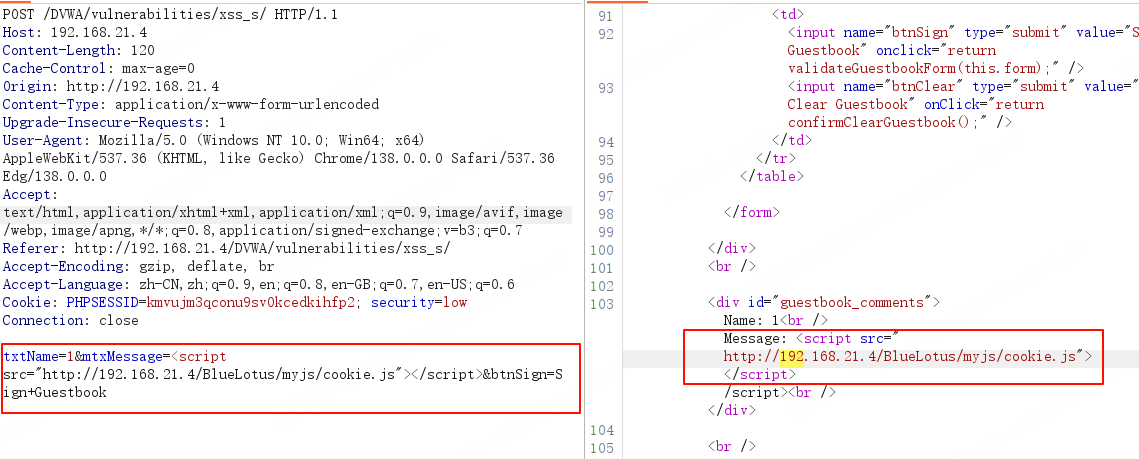Click the closing </script> tag in response

click(760, 375)
